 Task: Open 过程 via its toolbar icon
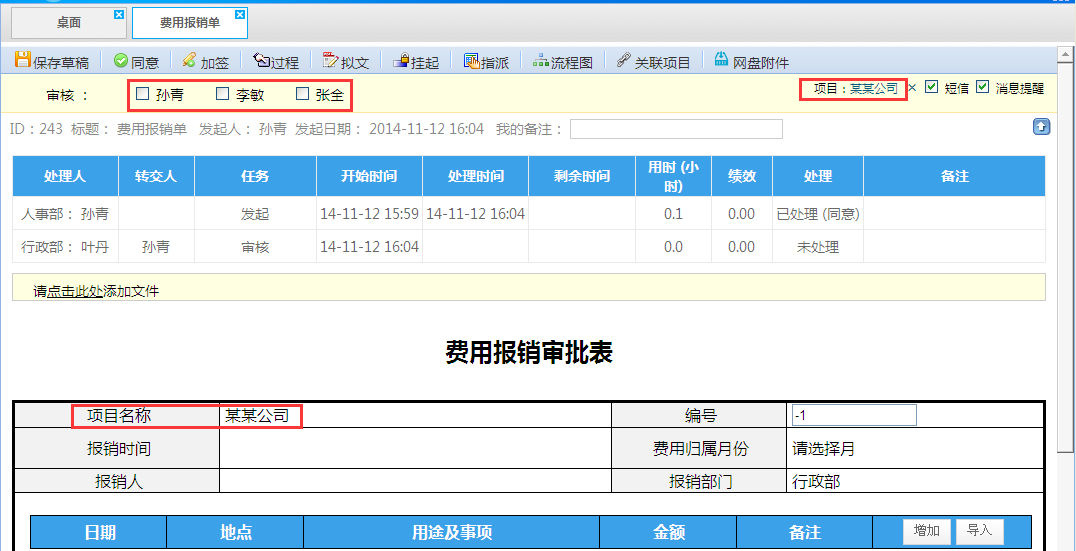(x=261, y=60)
